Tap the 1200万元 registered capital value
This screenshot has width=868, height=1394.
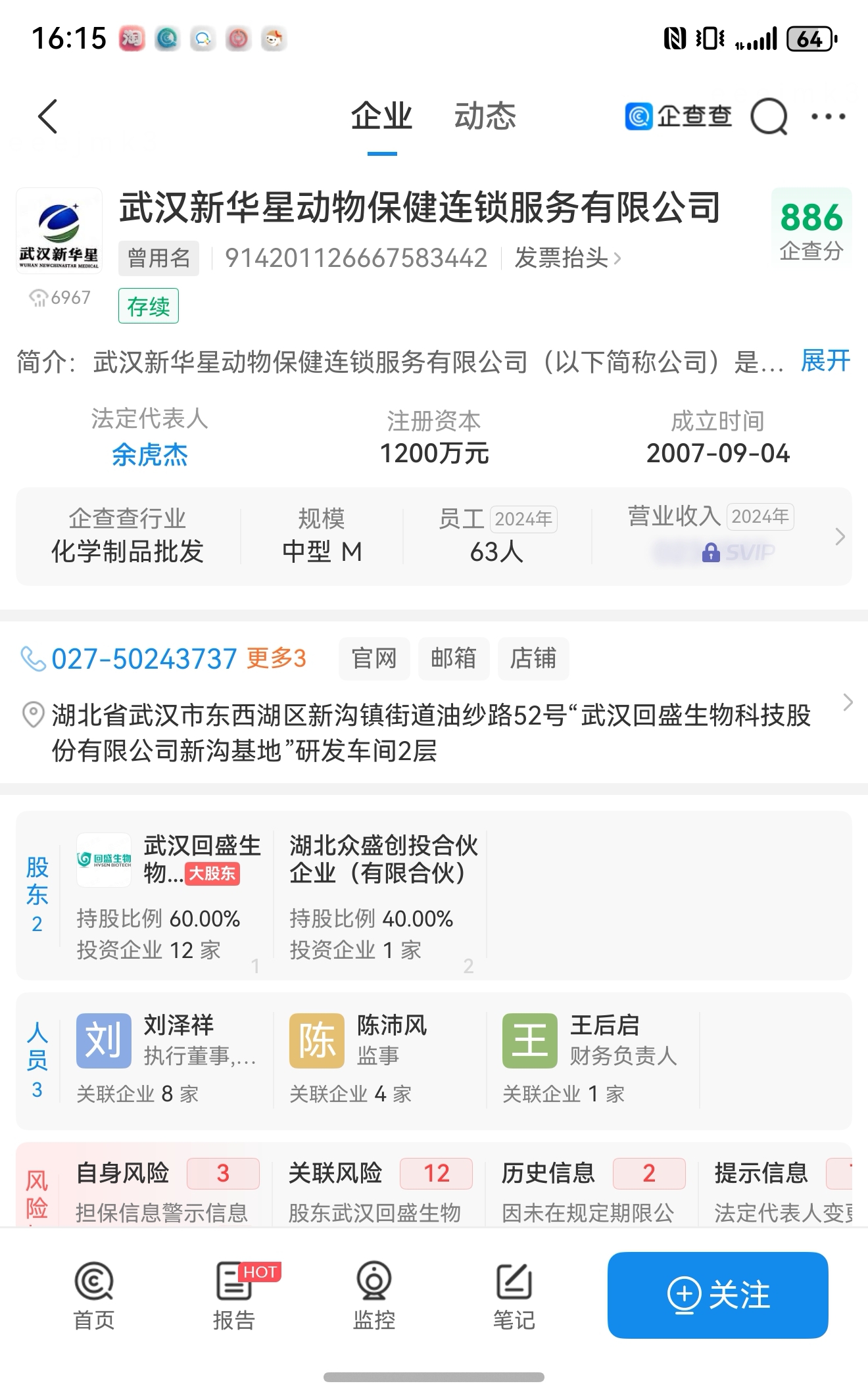coord(434,453)
